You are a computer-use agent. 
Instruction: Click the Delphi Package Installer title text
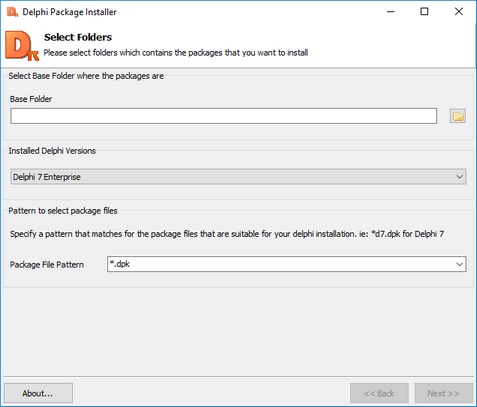coord(69,12)
